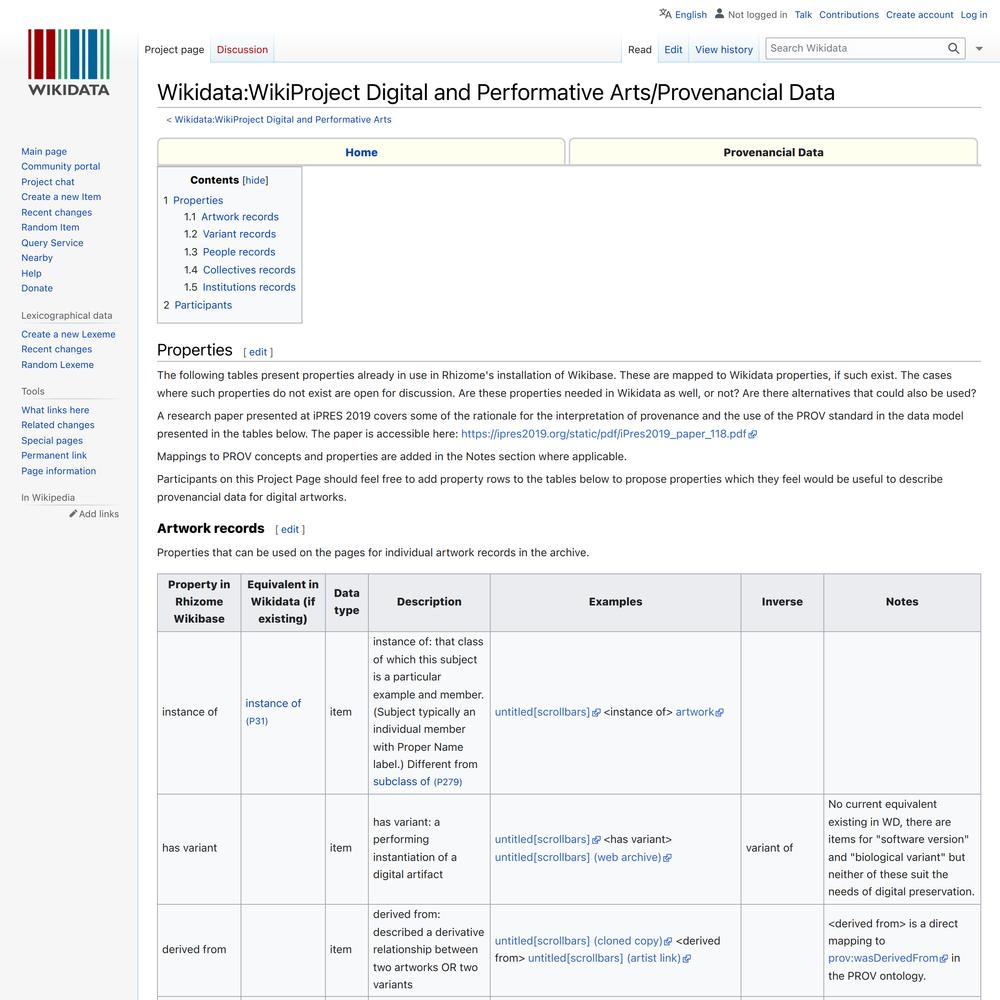The height and width of the screenshot is (1000, 1000).
Task: Switch to the Project page tab
Action: click(x=174, y=50)
